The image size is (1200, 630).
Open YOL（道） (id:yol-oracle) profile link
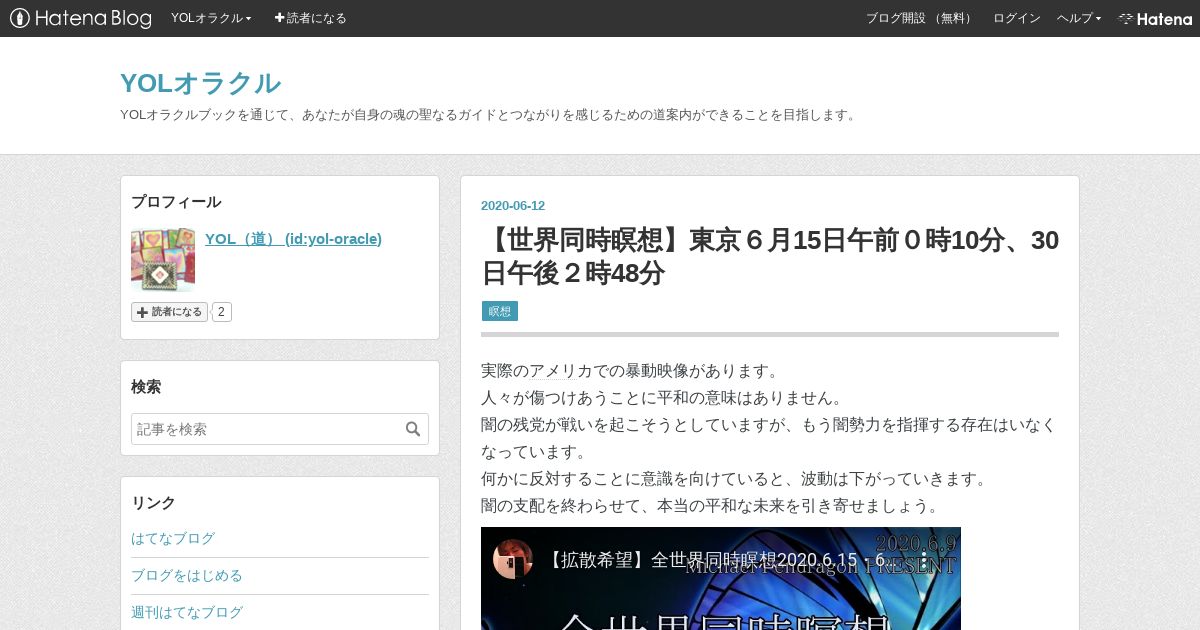(293, 238)
